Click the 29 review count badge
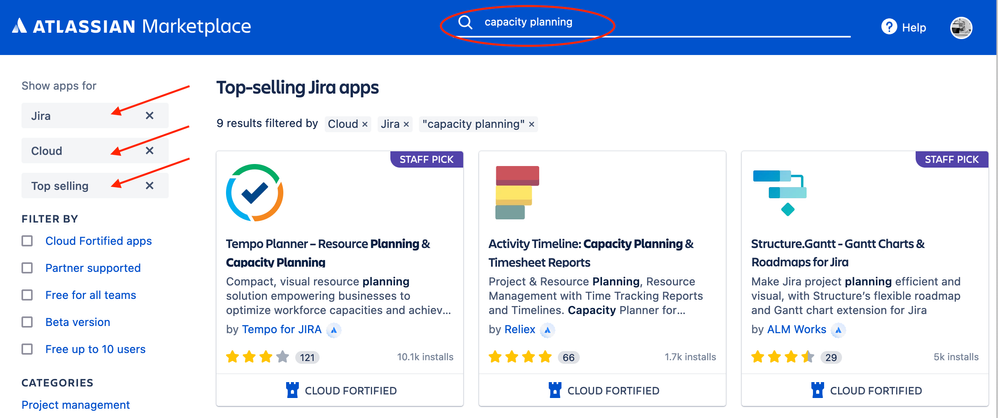 [831, 358]
